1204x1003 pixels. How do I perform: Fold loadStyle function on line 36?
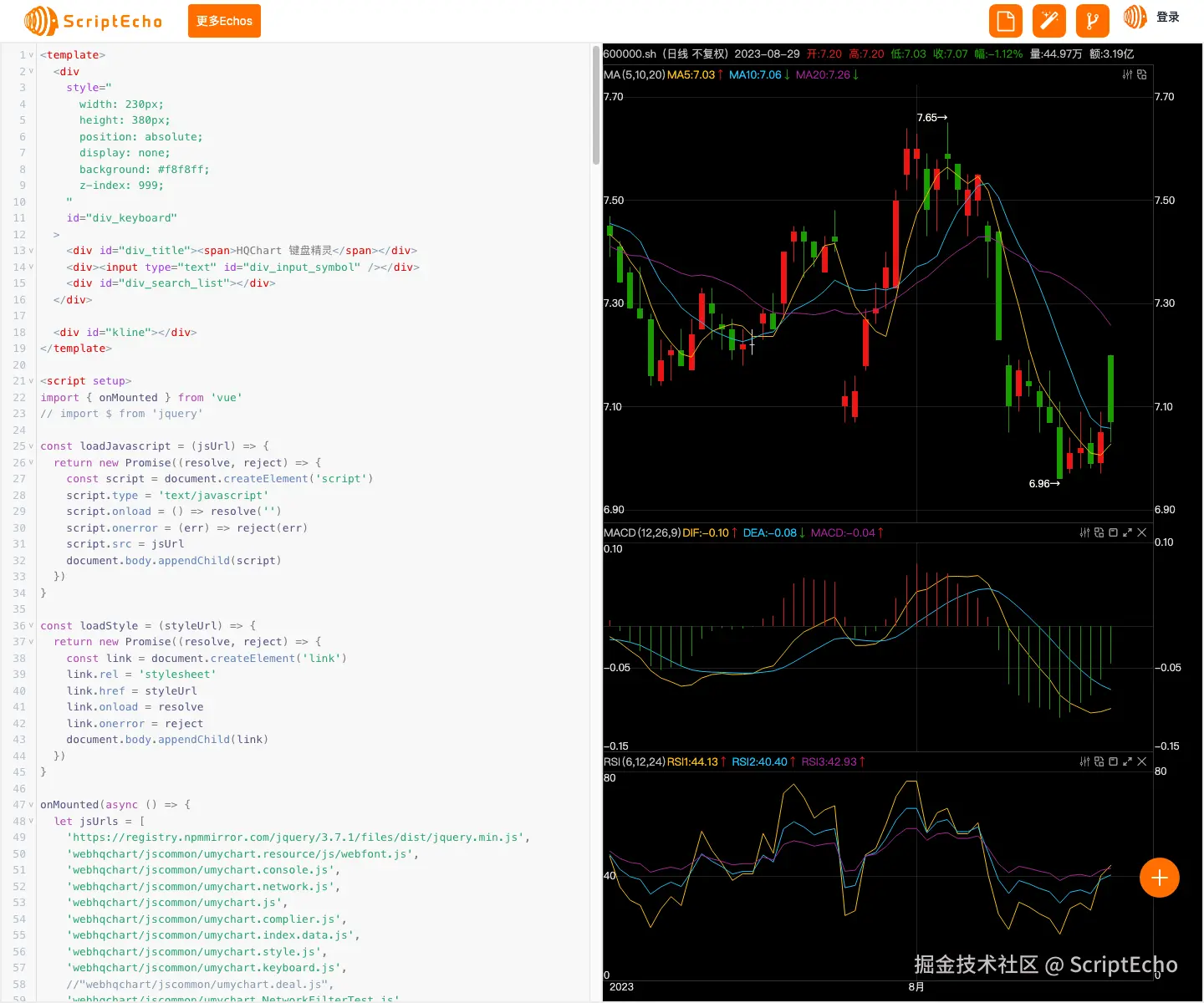pos(32,626)
